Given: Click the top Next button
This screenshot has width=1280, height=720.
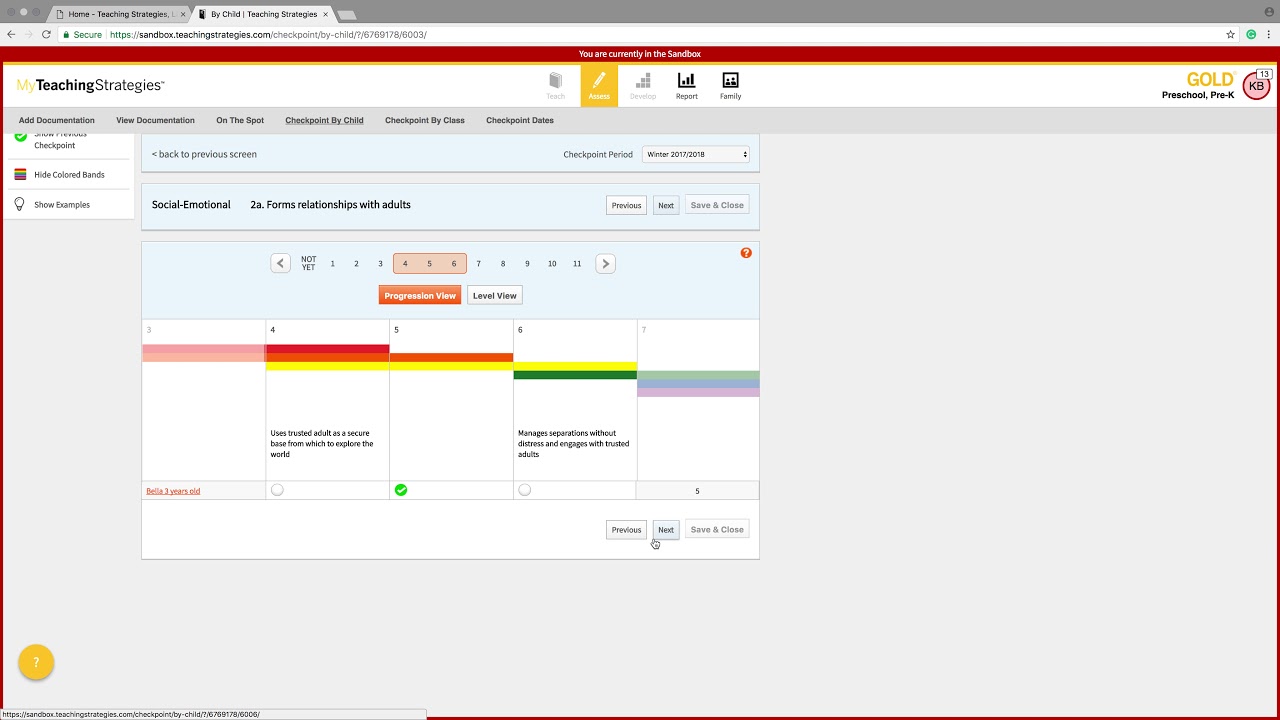Looking at the screenshot, I should point(666,205).
